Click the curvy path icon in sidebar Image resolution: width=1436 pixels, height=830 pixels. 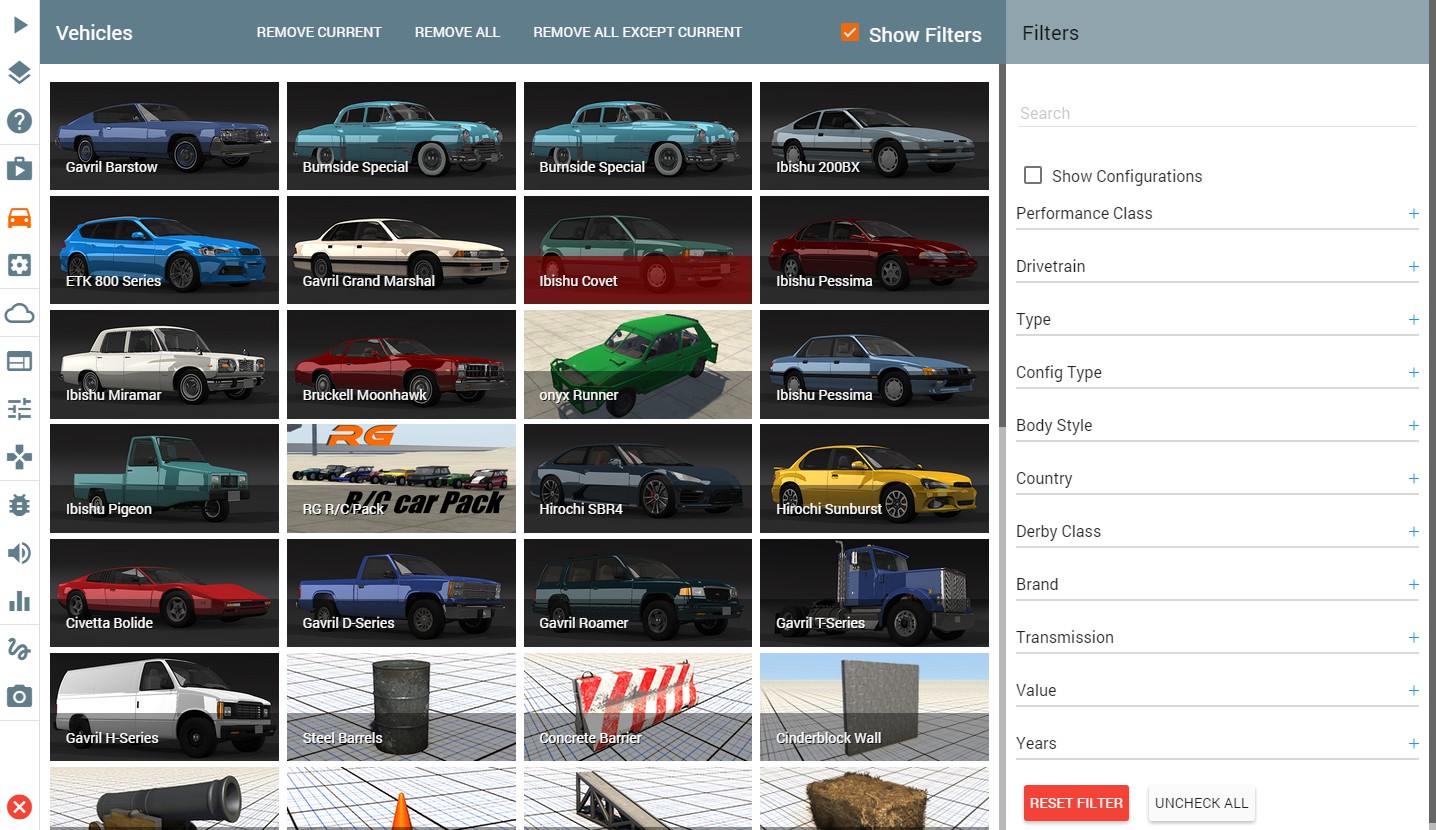(19, 649)
